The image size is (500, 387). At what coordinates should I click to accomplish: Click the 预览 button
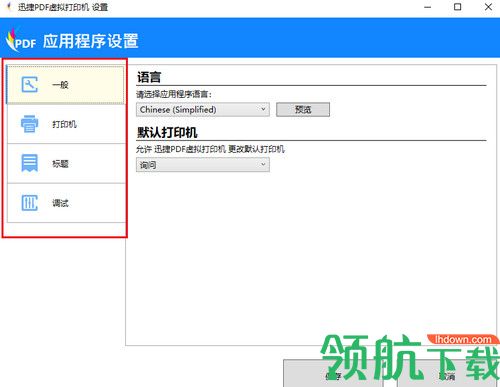[x=303, y=109]
